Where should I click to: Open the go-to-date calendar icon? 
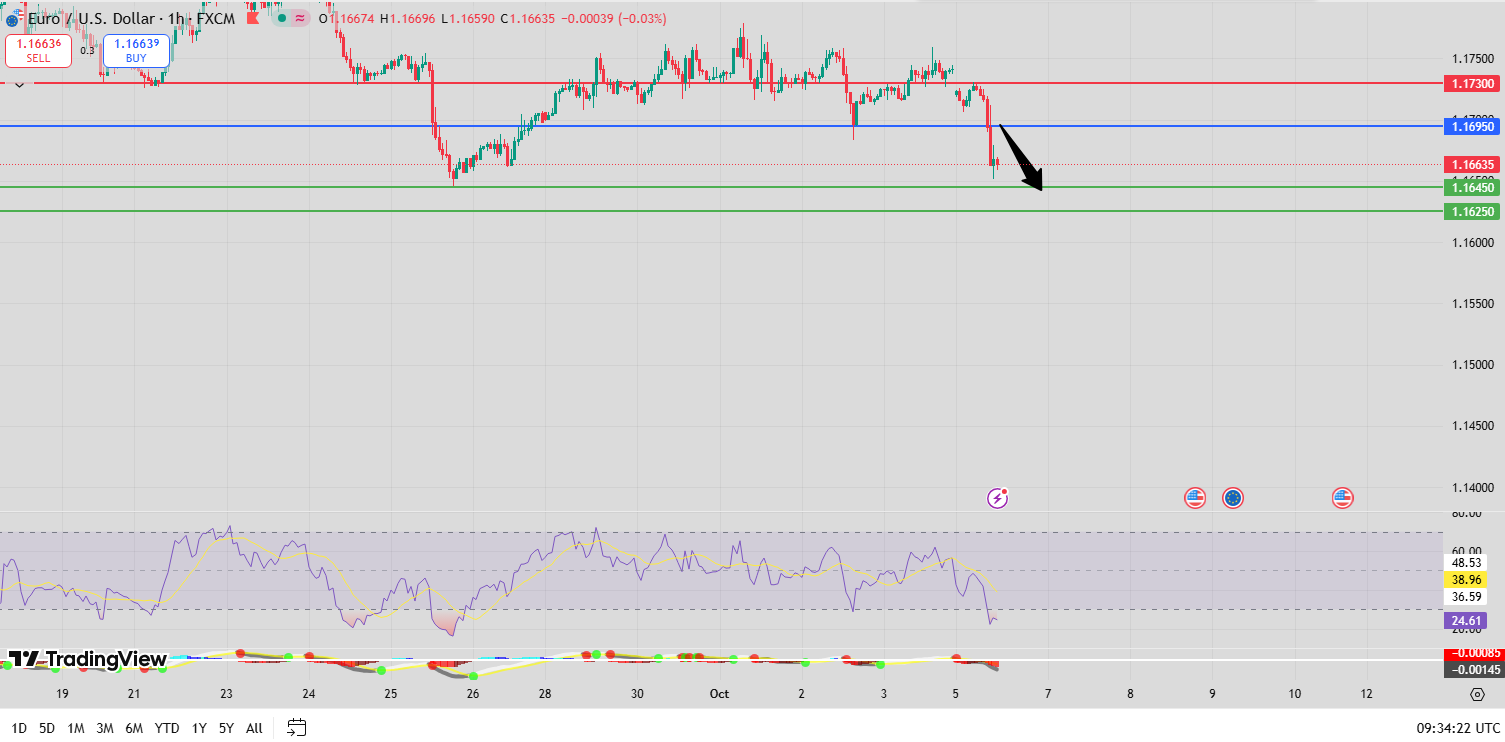coord(296,729)
